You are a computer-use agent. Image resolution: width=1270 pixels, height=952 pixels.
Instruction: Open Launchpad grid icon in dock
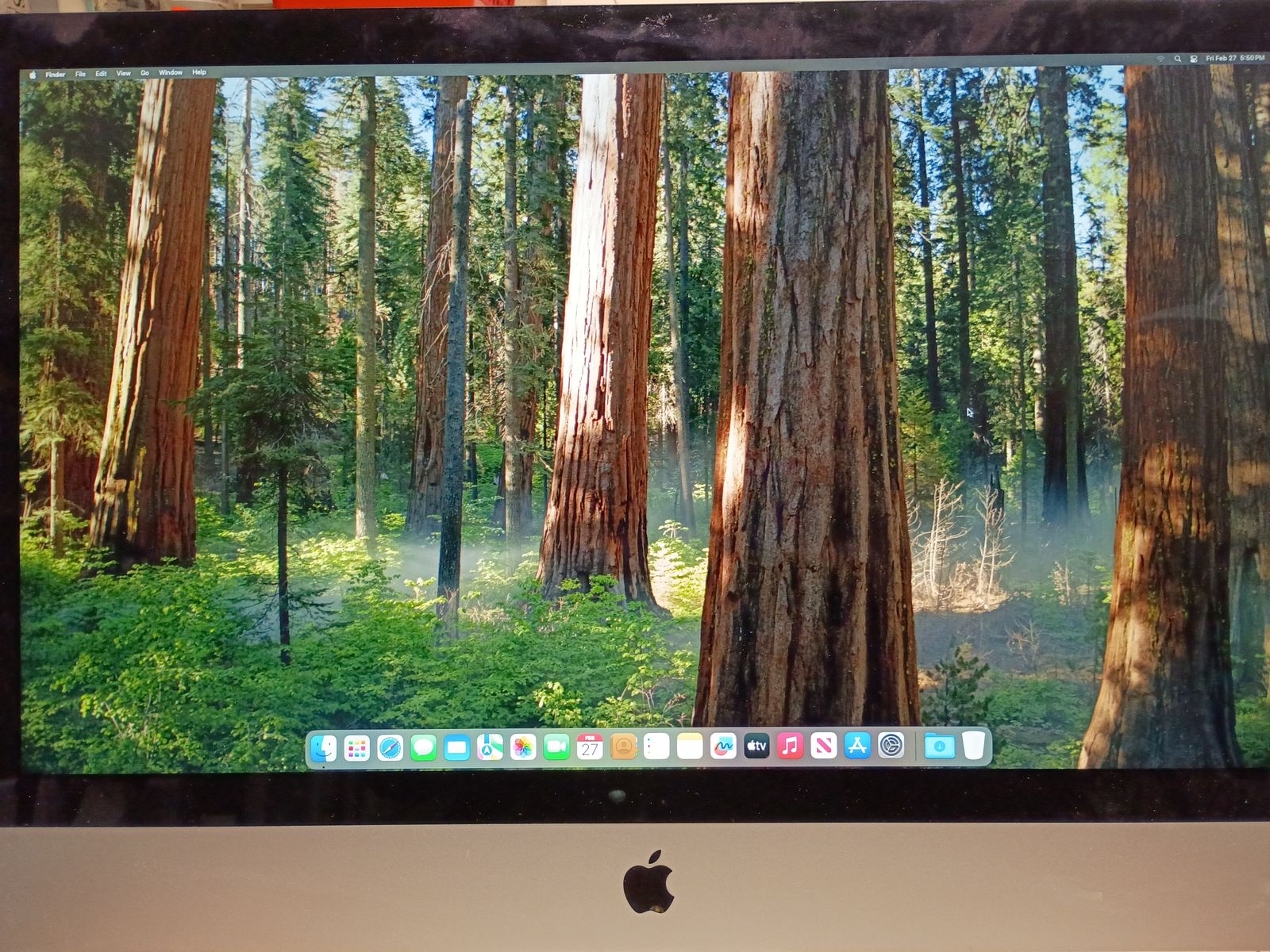pyautogui.click(x=356, y=747)
